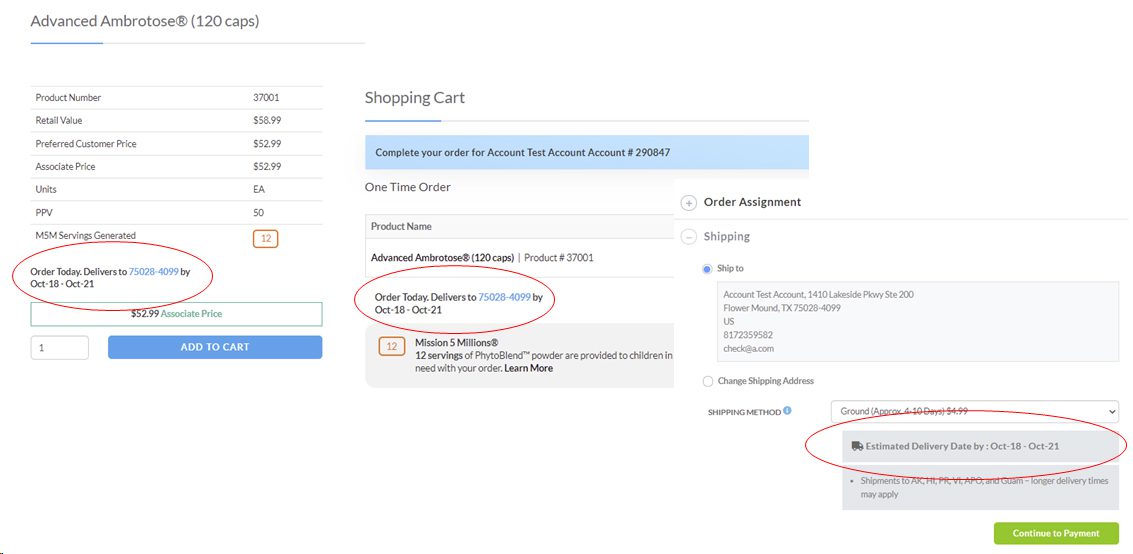Open the Ground shipping method dropdown
Viewport: 1133px width, 554px height.
(975, 411)
